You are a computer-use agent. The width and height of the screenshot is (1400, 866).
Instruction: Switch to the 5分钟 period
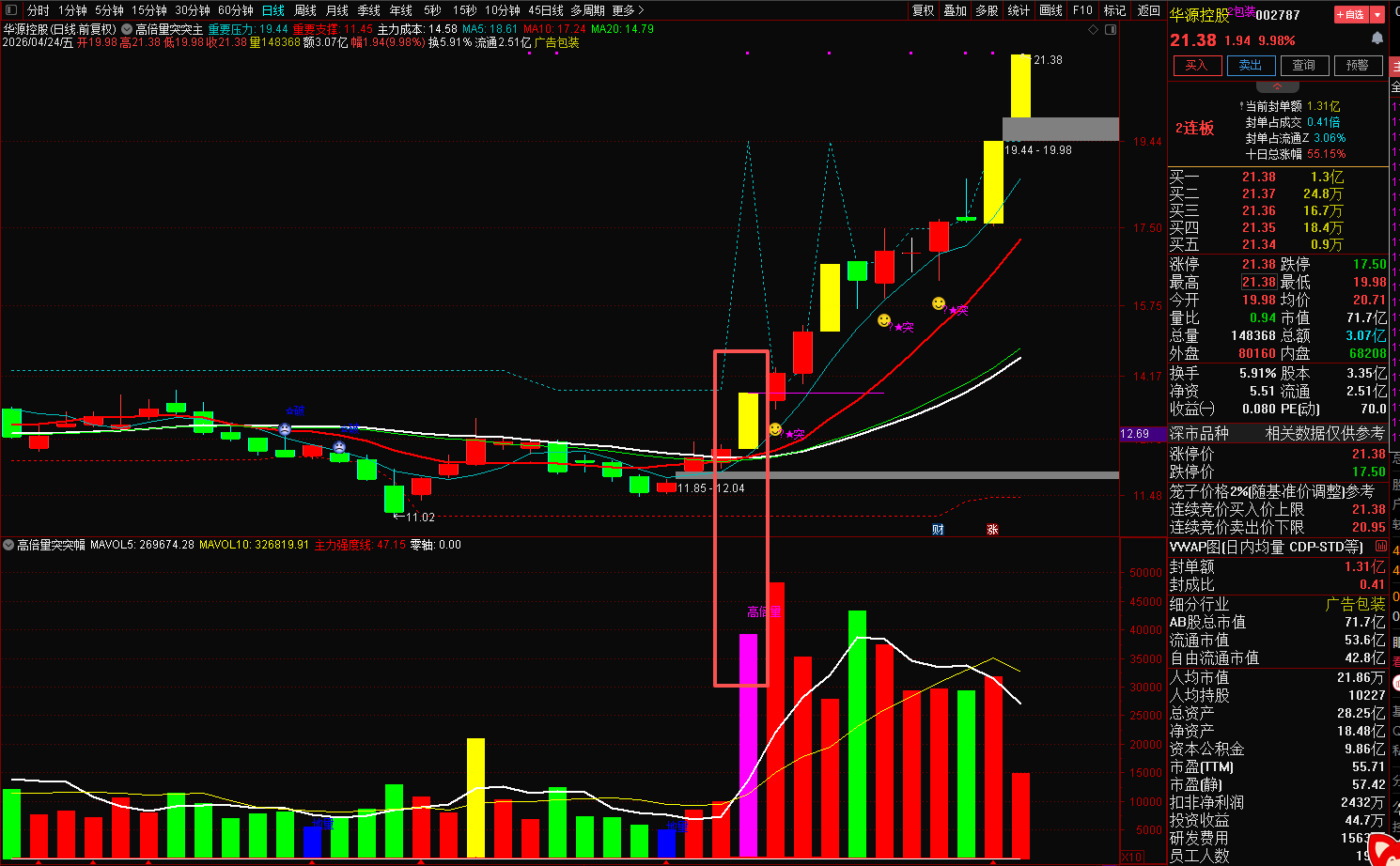pyautogui.click(x=109, y=10)
